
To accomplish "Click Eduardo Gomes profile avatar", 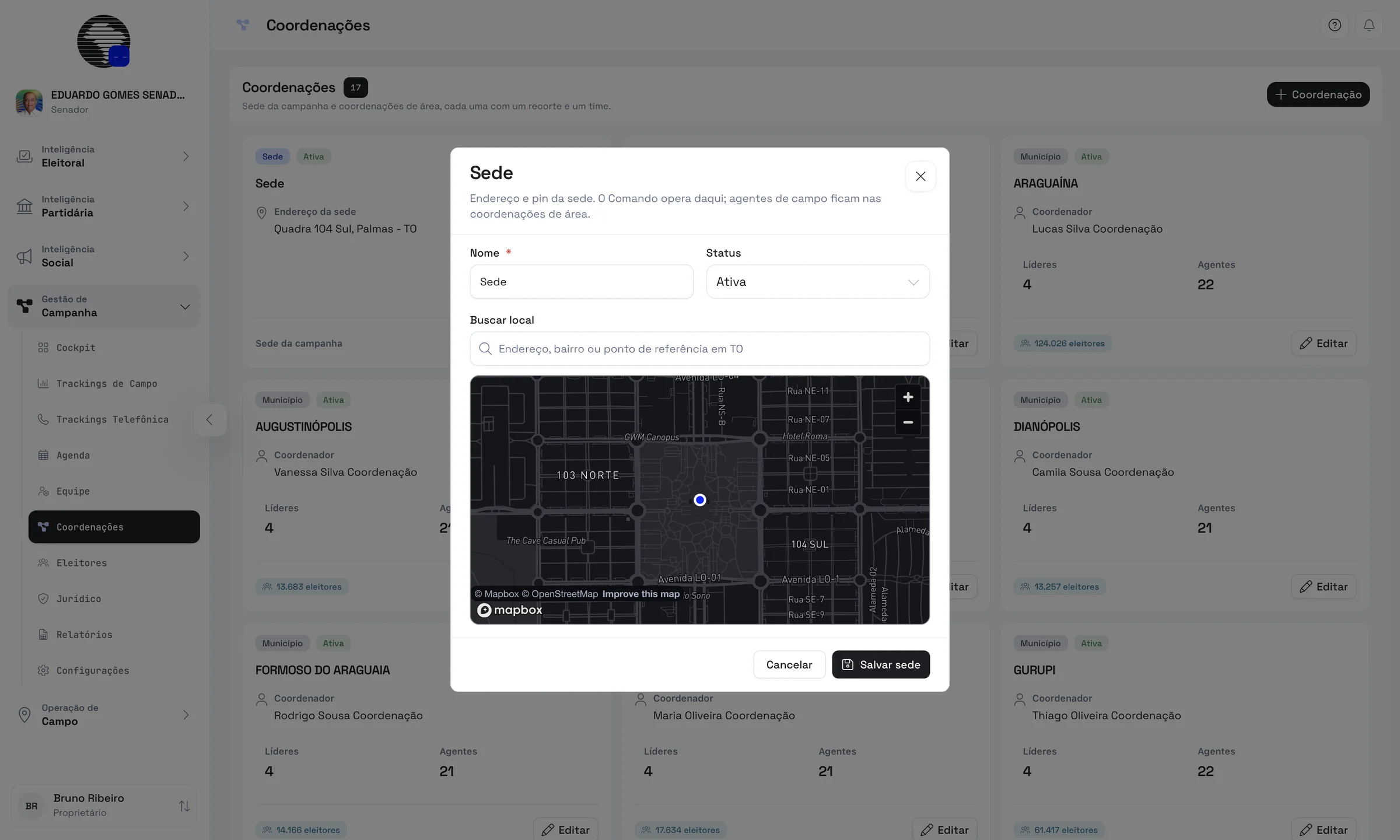I will pos(29,102).
